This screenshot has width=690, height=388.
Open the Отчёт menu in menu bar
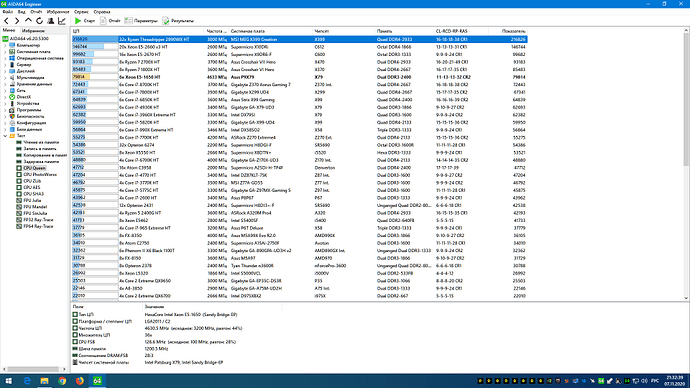point(36,12)
